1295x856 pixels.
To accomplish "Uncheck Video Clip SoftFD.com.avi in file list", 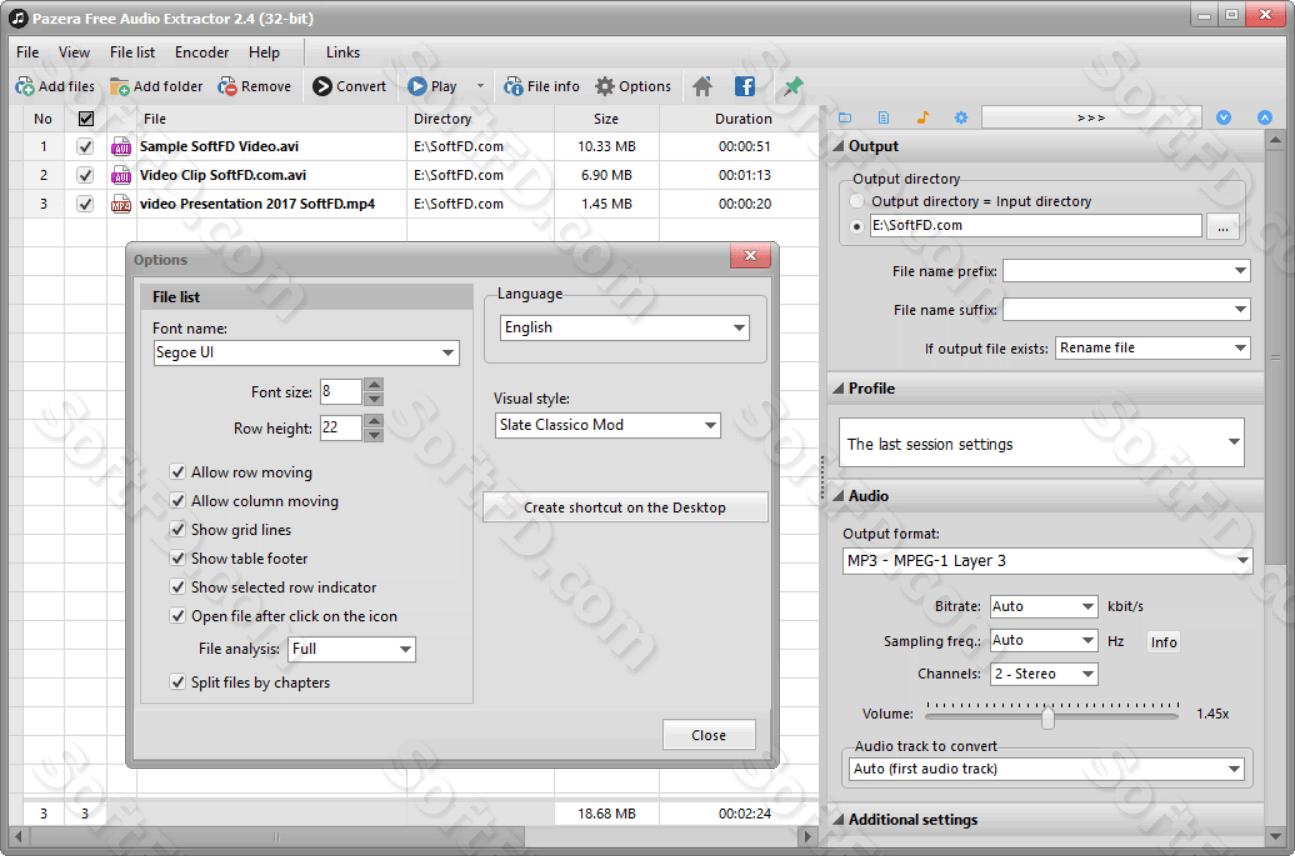I will [86, 174].
